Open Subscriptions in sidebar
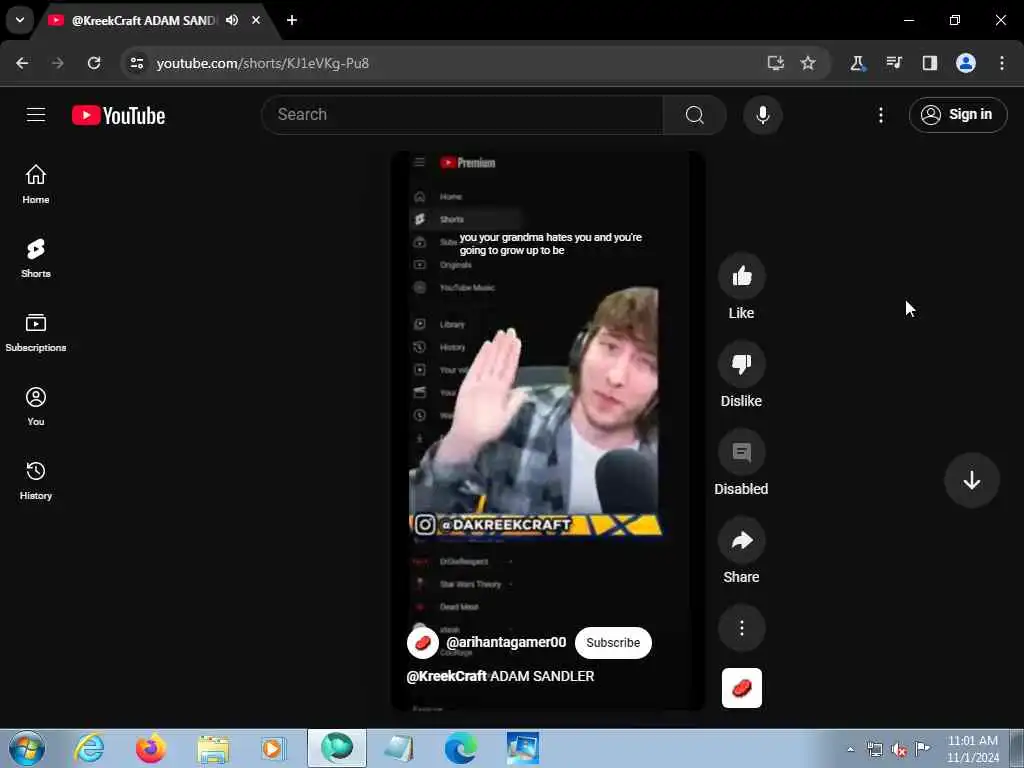The image size is (1024, 768). coord(36,332)
